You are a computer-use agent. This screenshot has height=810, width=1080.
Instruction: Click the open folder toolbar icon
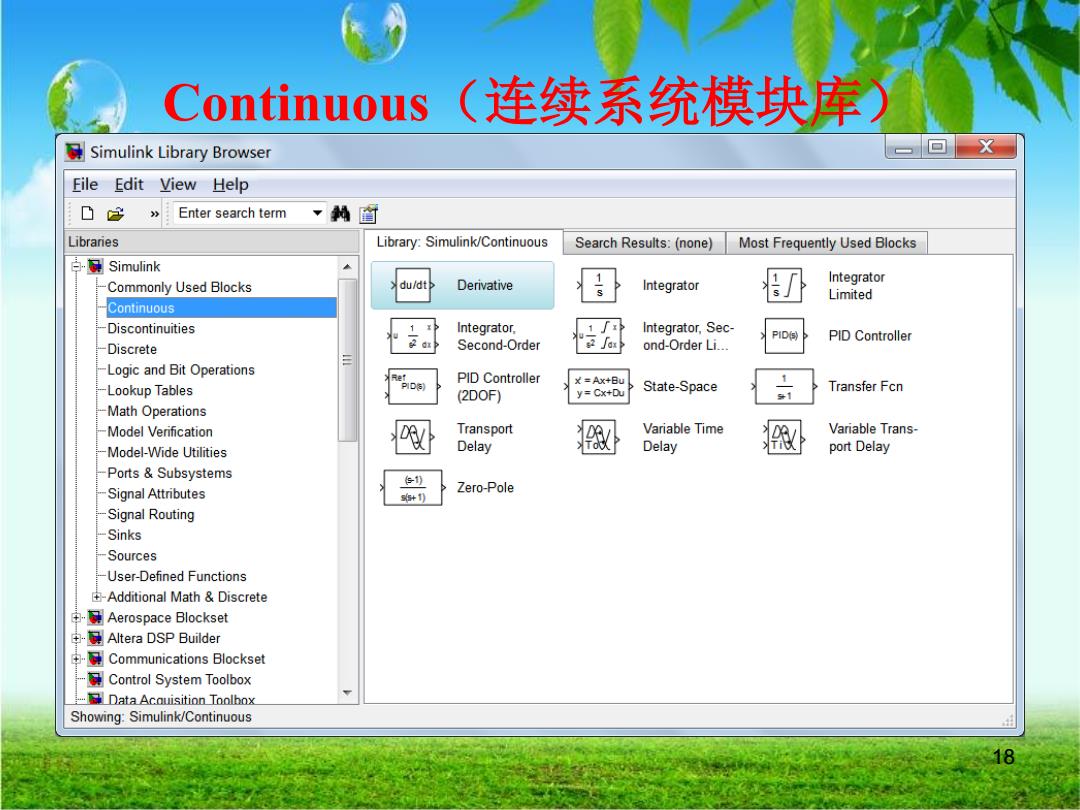(115, 214)
